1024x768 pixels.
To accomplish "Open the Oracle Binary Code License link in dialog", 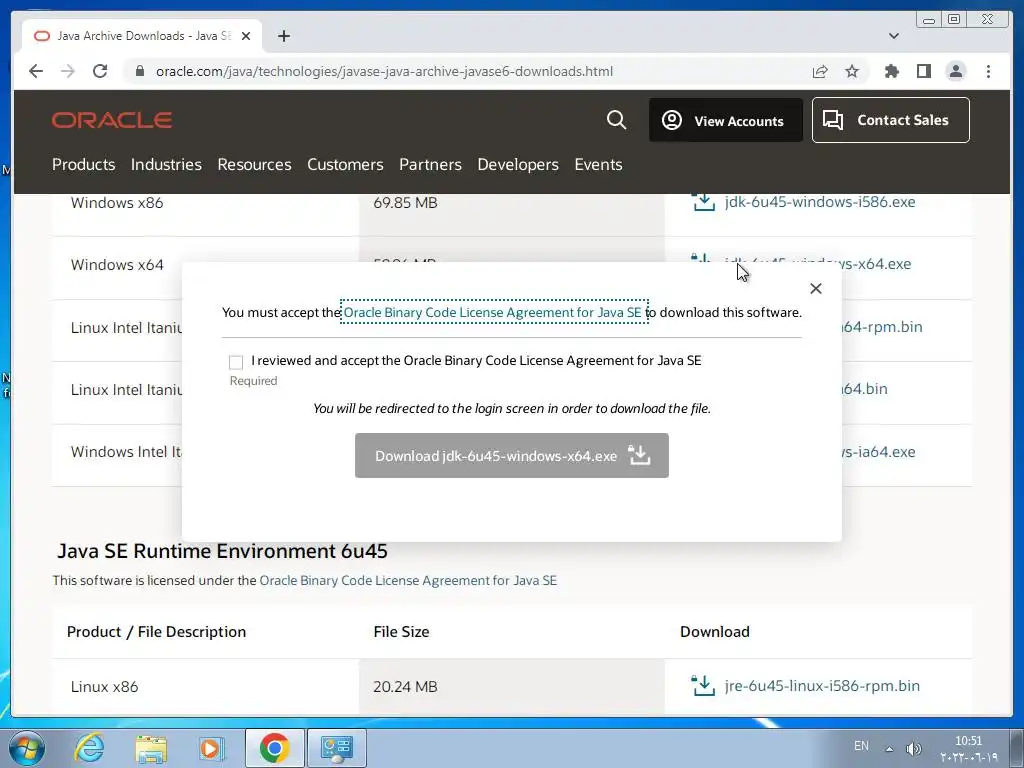I will (493, 312).
